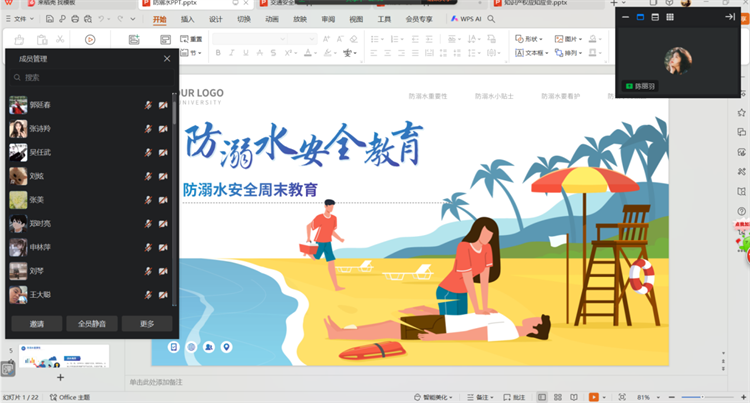
Task: Open the 更多 options in member panel
Action: click(148, 323)
